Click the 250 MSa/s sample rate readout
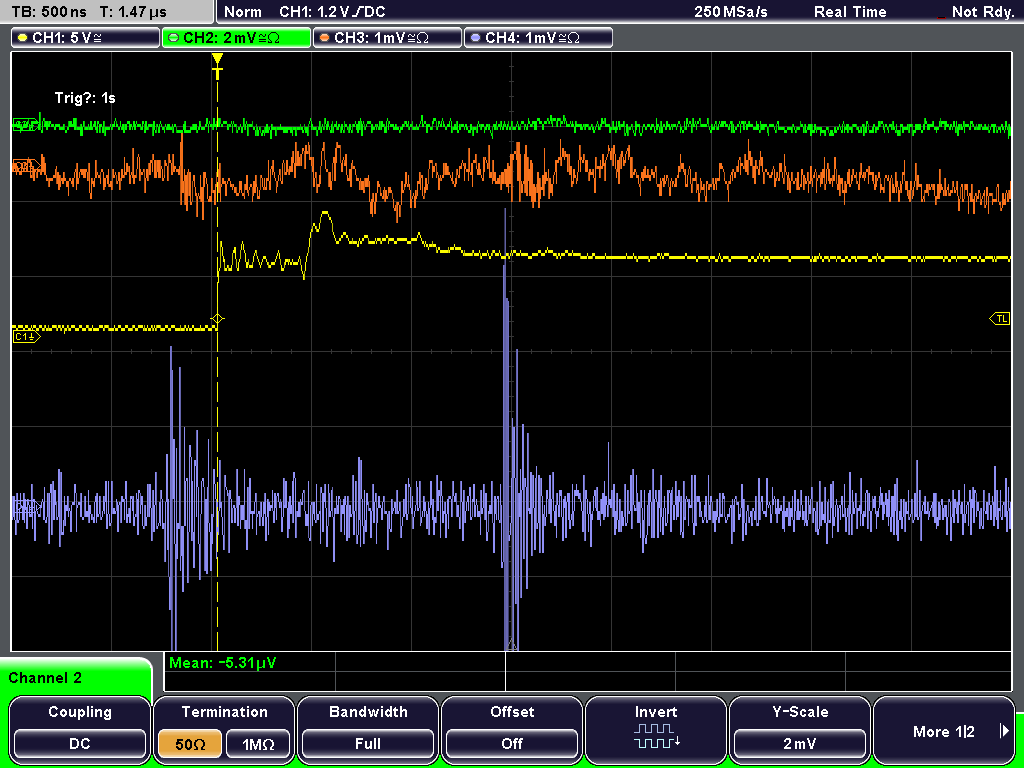The height and width of the screenshot is (768, 1024). click(731, 12)
